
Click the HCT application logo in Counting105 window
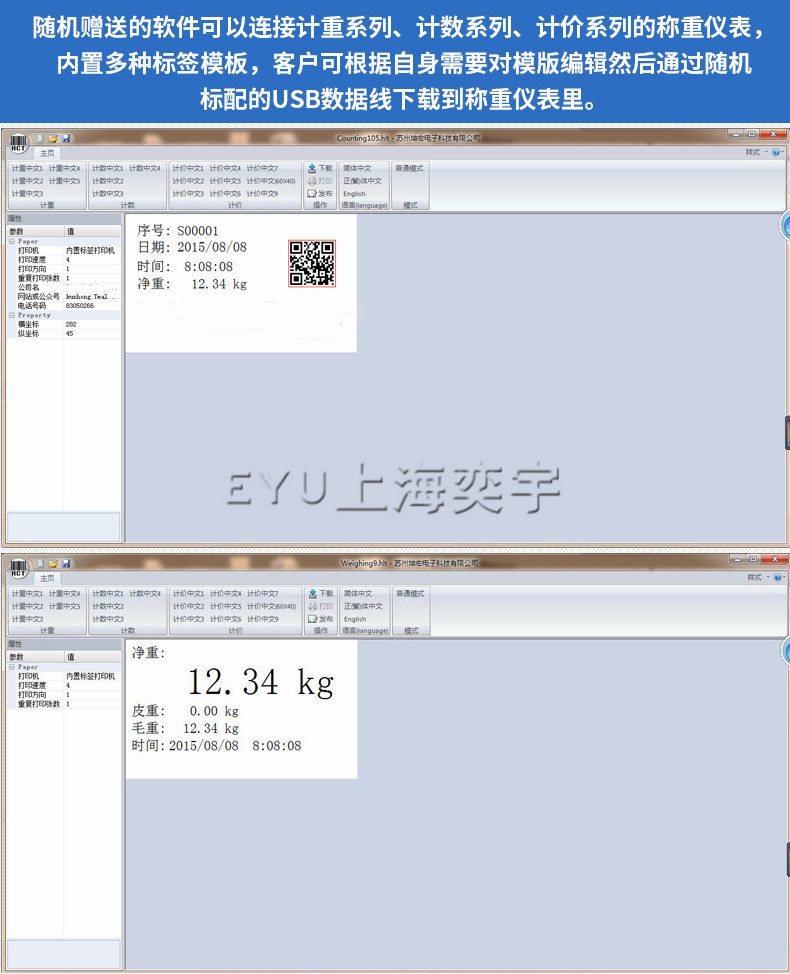pos(19,143)
